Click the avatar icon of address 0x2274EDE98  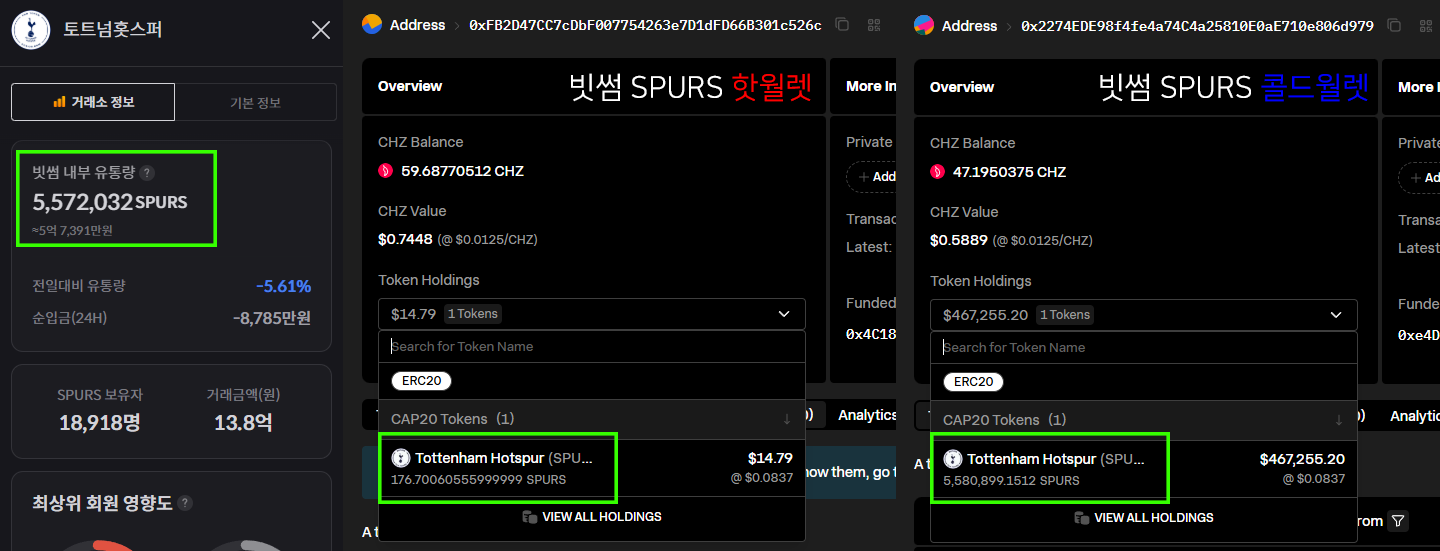(x=924, y=26)
